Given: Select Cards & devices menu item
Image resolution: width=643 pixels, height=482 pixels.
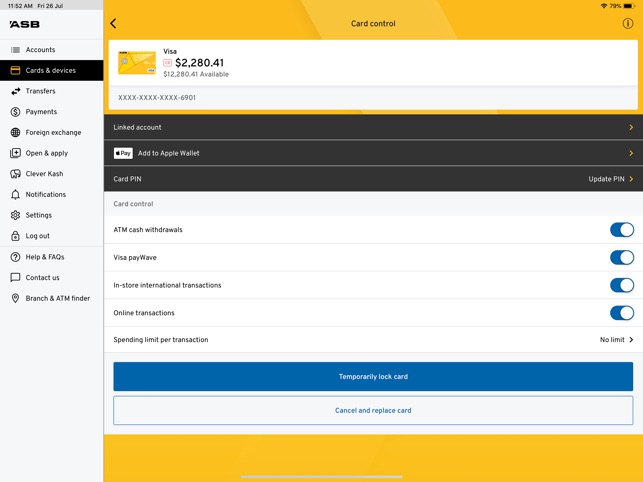Looking at the screenshot, I should pyautogui.click(x=52, y=70).
